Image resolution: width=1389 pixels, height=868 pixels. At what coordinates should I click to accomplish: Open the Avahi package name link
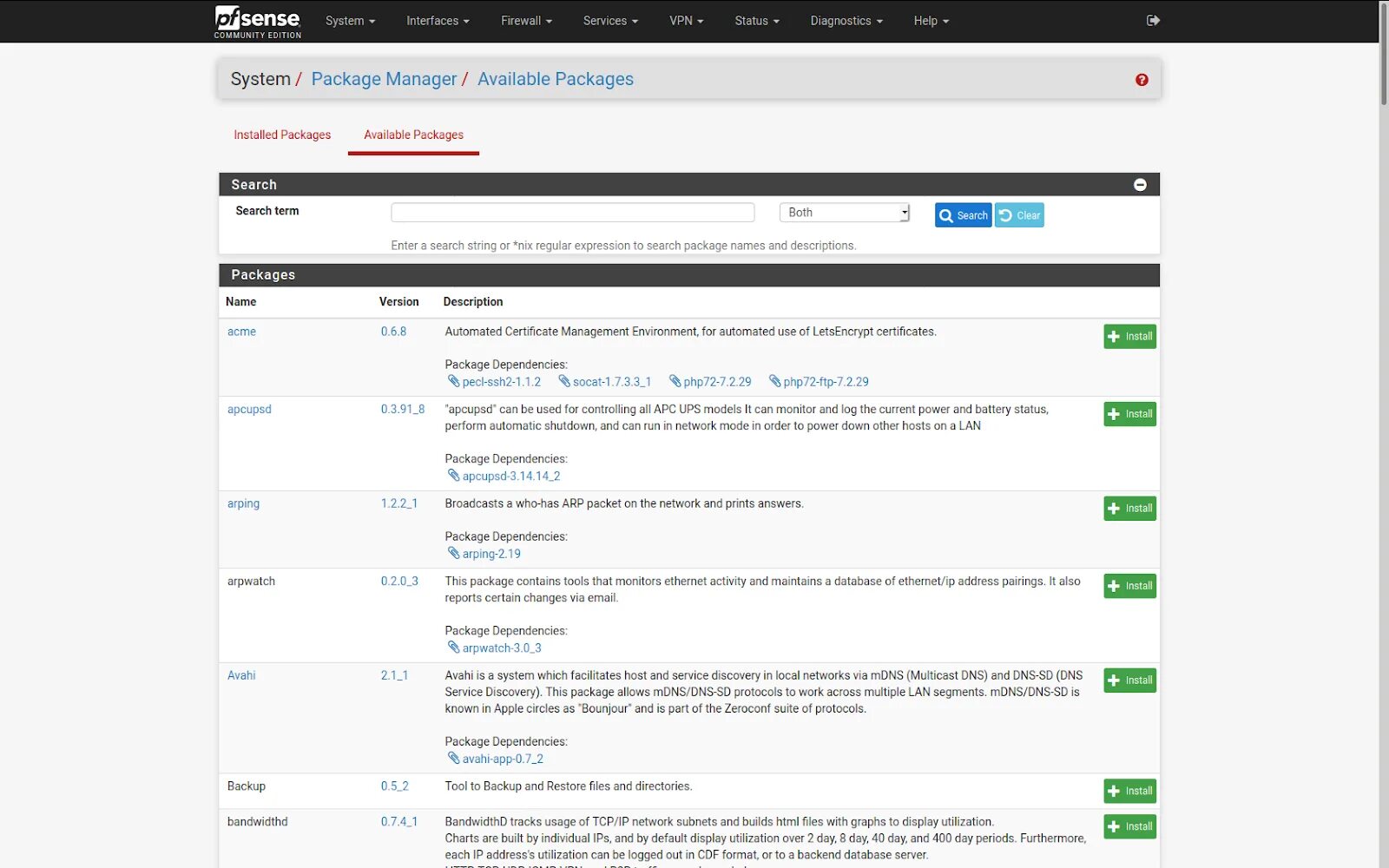tap(241, 675)
